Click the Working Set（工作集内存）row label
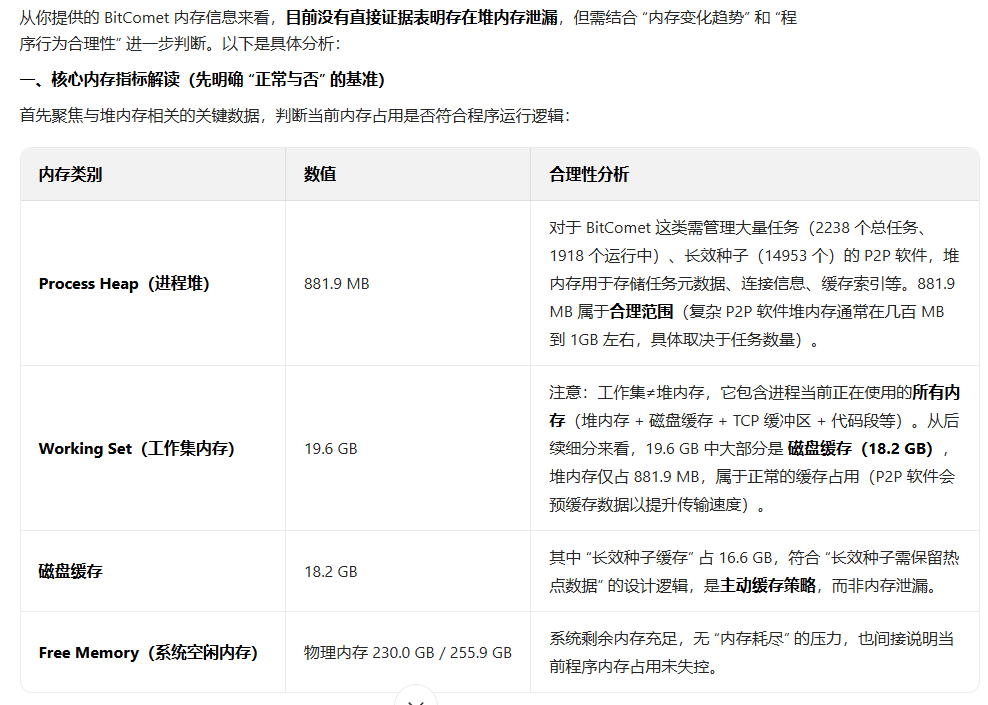The image size is (988, 705). [x=136, y=448]
